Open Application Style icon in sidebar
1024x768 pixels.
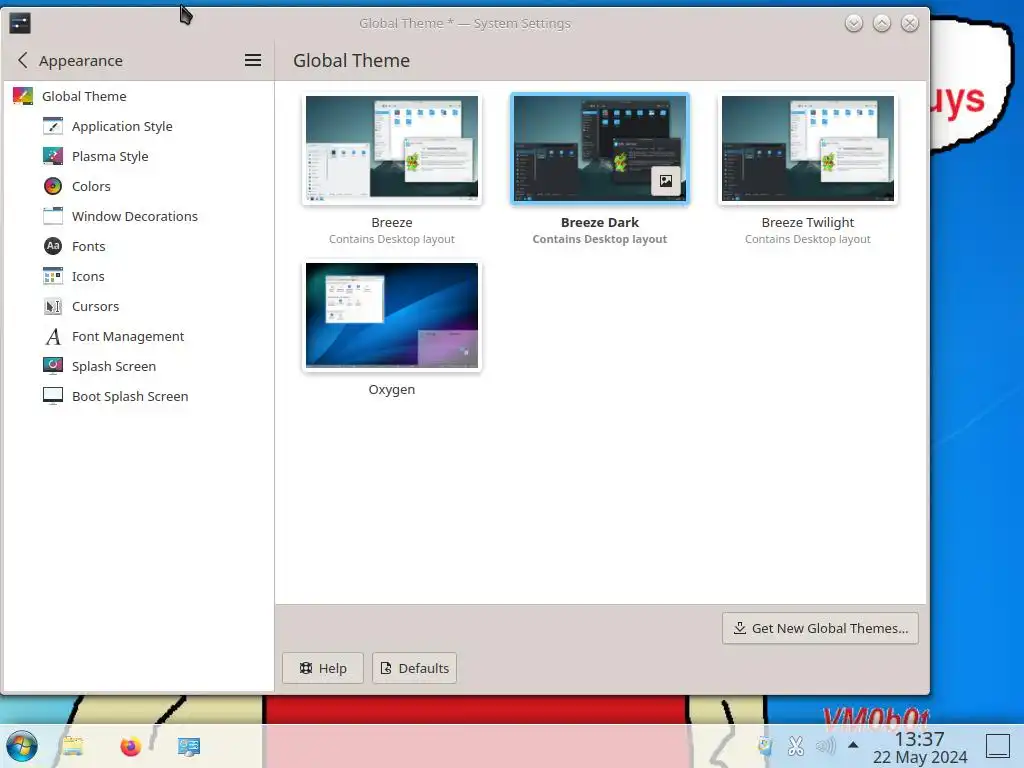click(x=53, y=126)
